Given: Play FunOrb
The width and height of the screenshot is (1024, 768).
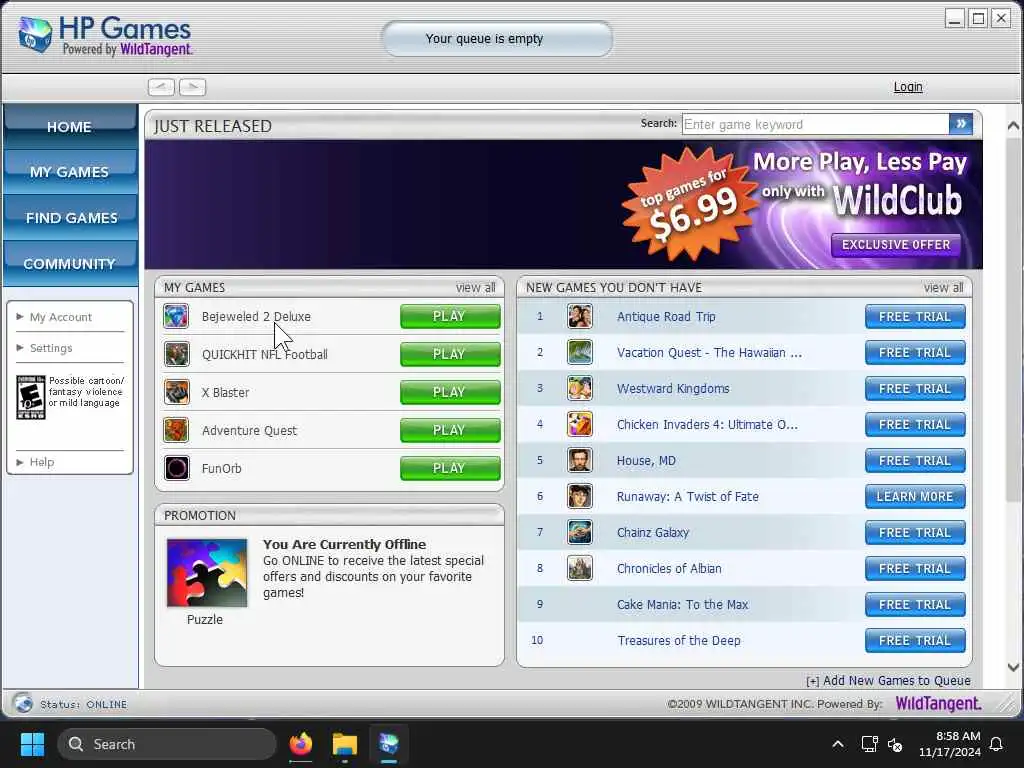Looking at the screenshot, I should tap(450, 468).
